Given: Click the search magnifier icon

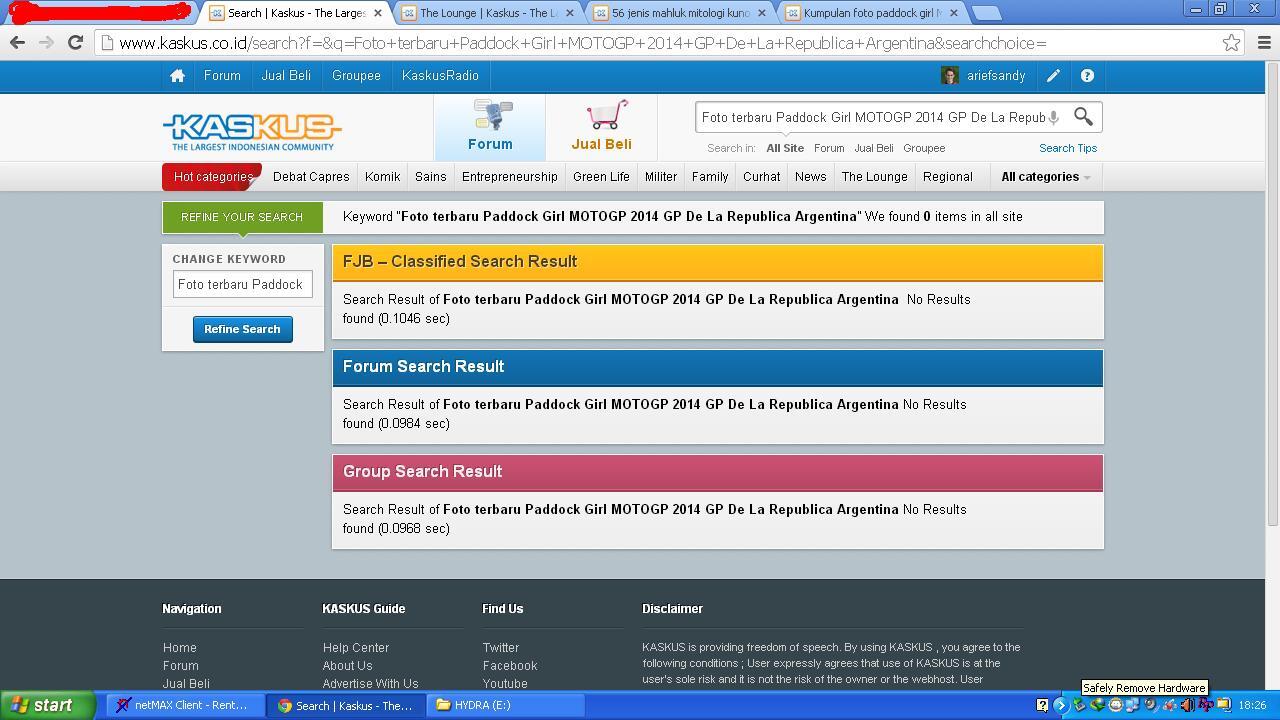Looking at the screenshot, I should [1083, 117].
